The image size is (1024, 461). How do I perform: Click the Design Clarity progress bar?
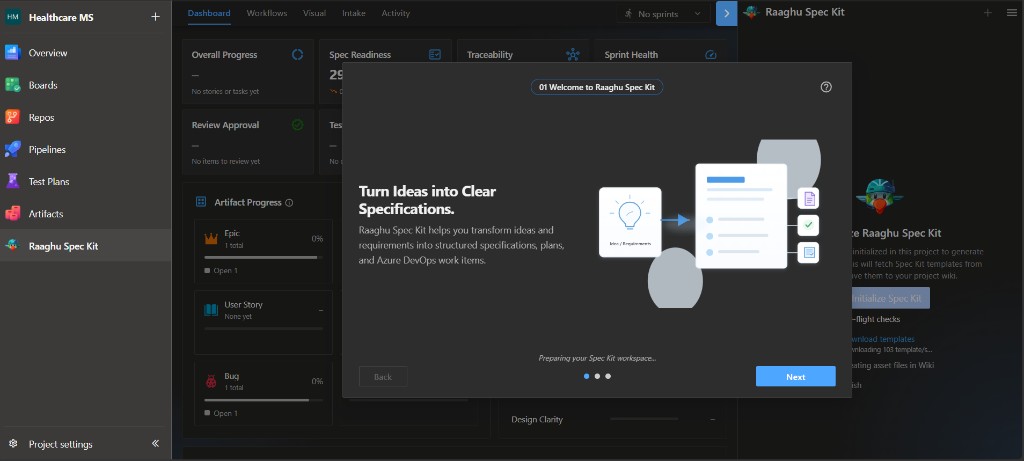click(644, 419)
